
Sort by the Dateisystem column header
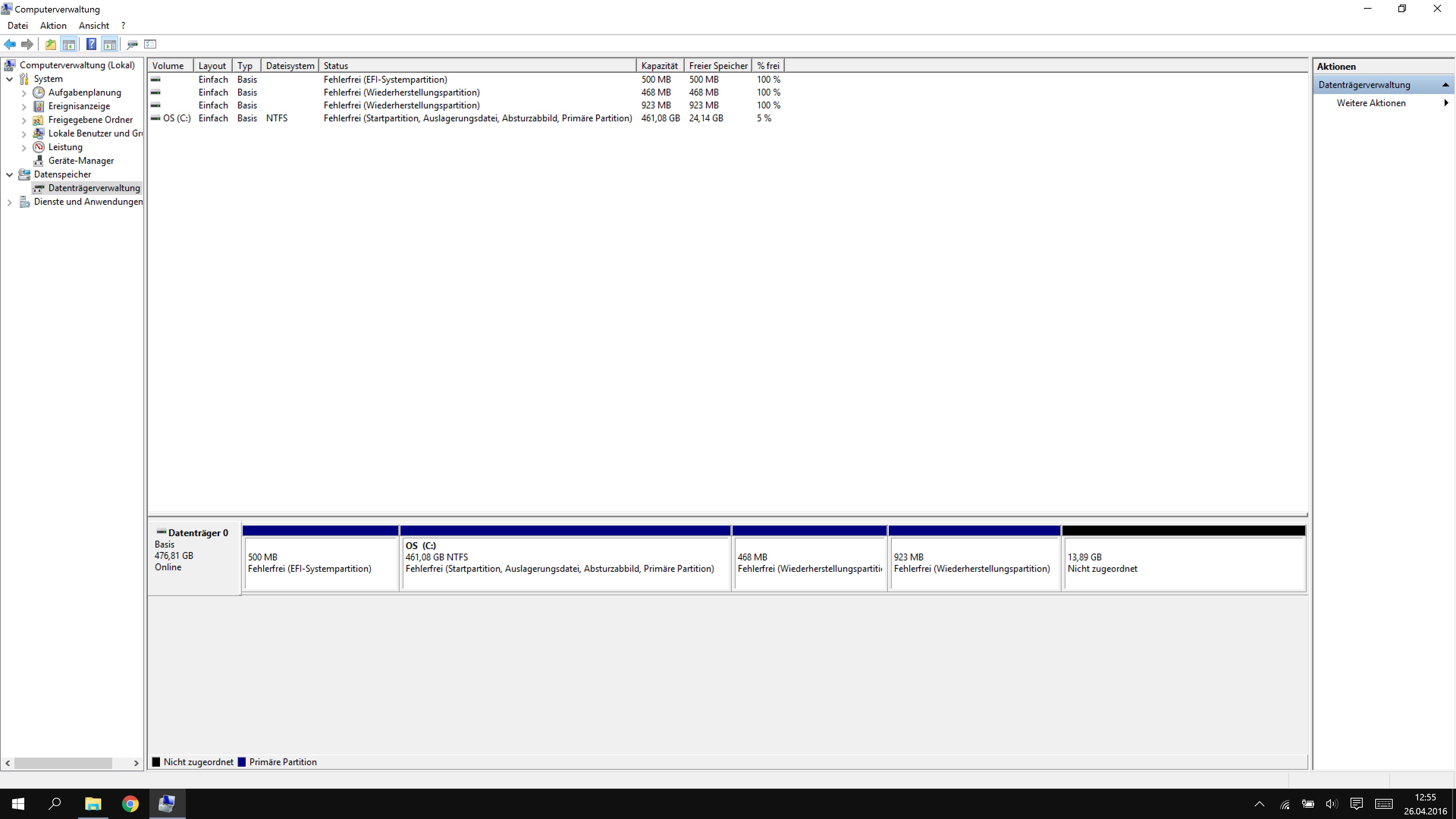pyautogui.click(x=290, y=66)
